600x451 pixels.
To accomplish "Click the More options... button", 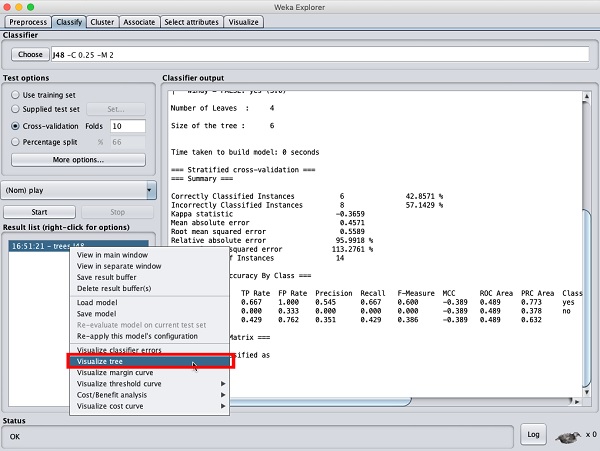I will (78, 160).
